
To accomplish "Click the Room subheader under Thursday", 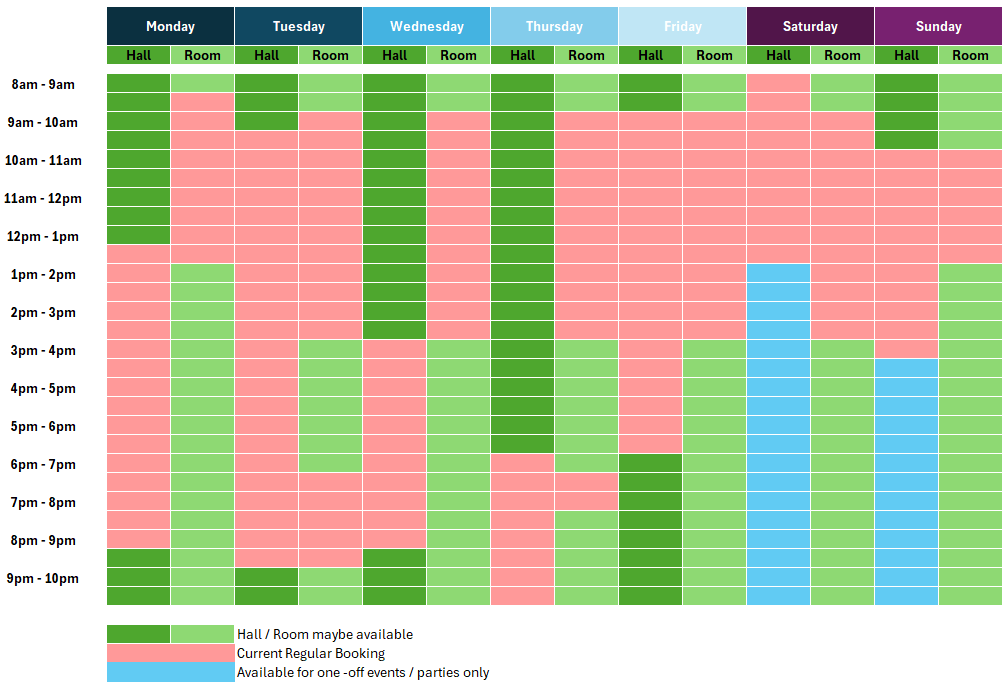I will 586,55.
